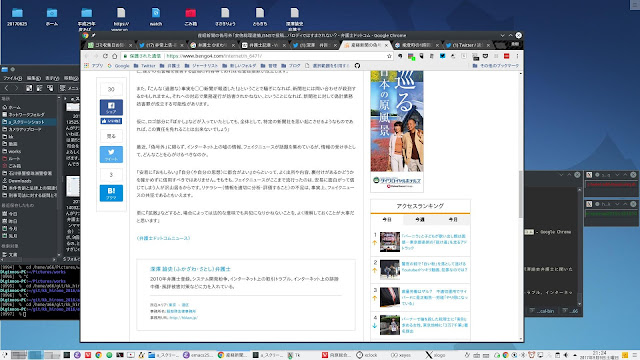The height and width of the screenshot is (360, 640).
Task: Open Chrome's home page button
Action: (115, 56)
